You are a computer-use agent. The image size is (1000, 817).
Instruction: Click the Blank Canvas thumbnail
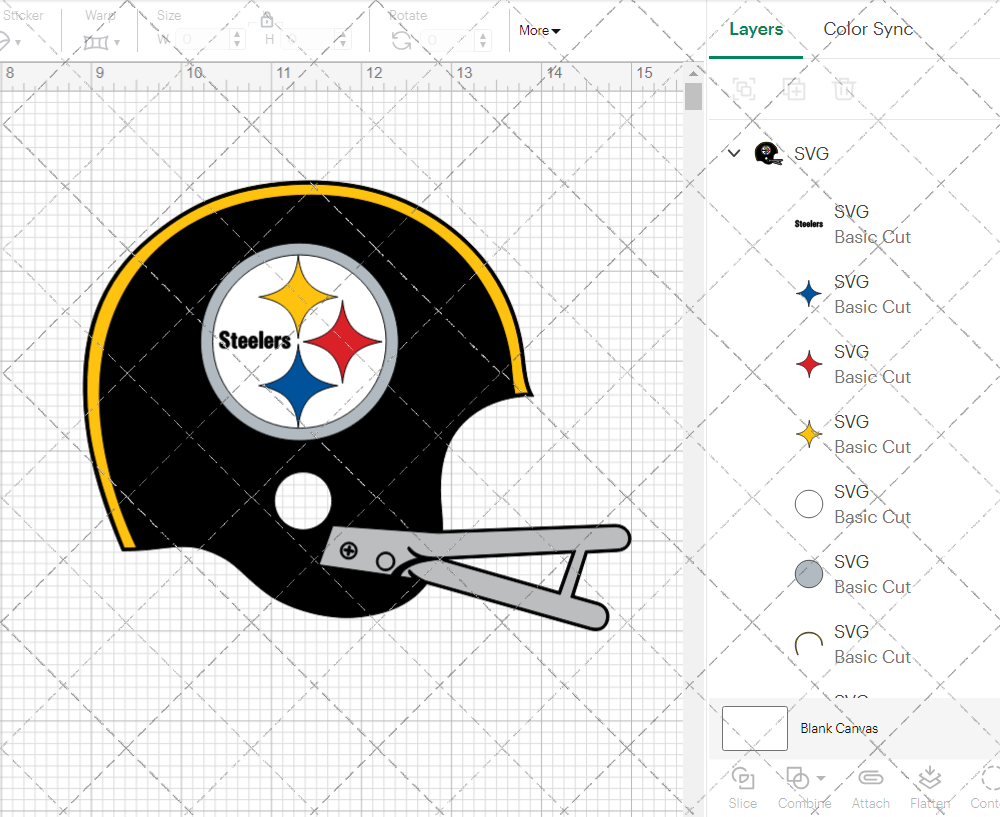[754, 728]
